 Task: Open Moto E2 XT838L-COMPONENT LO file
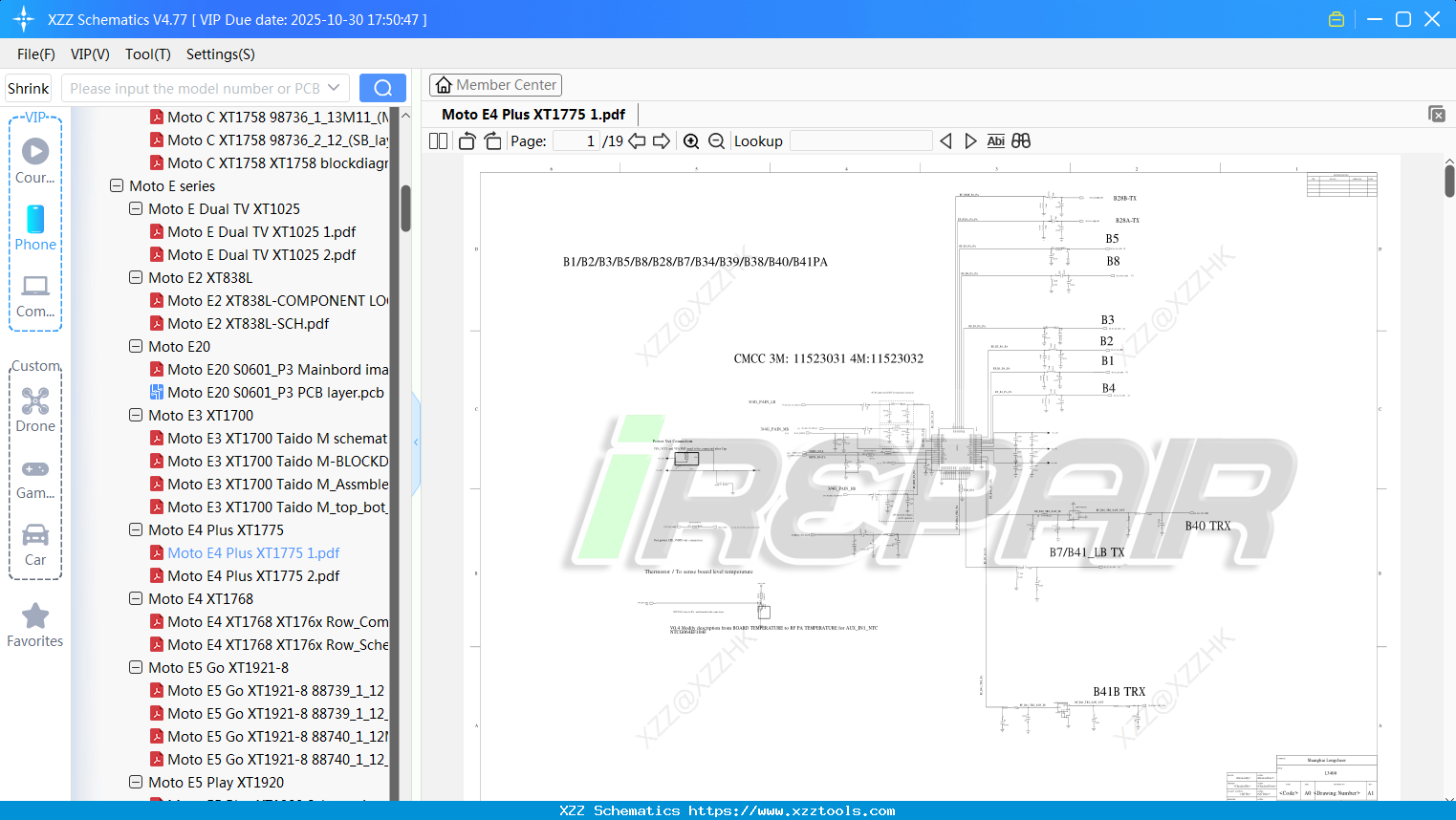point(277,301)
